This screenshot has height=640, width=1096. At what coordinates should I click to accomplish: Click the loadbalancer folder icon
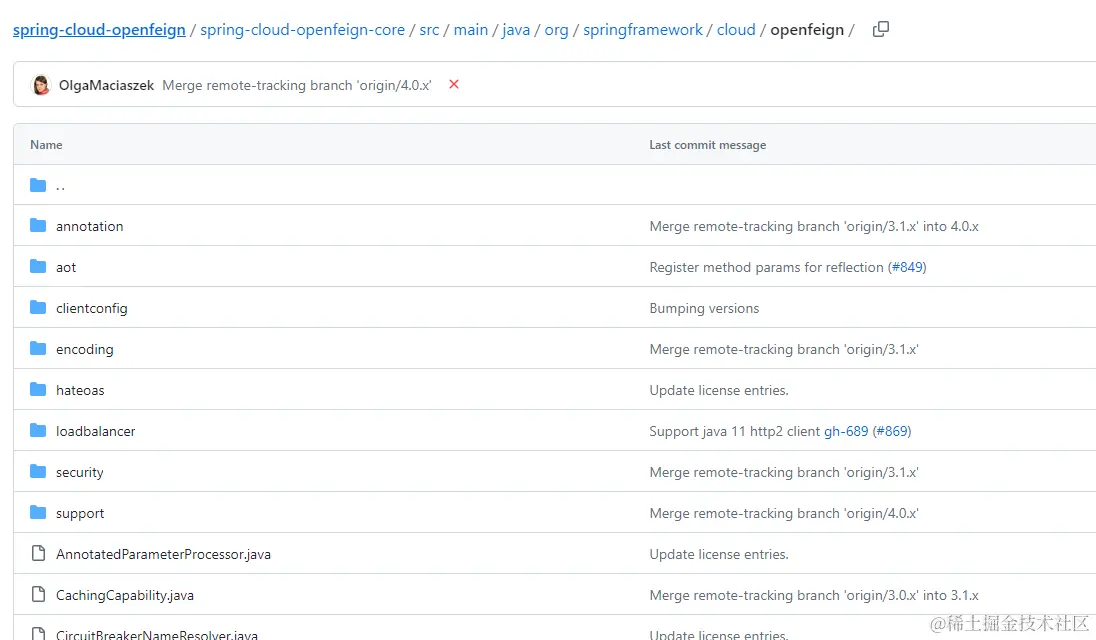[38, 430]
